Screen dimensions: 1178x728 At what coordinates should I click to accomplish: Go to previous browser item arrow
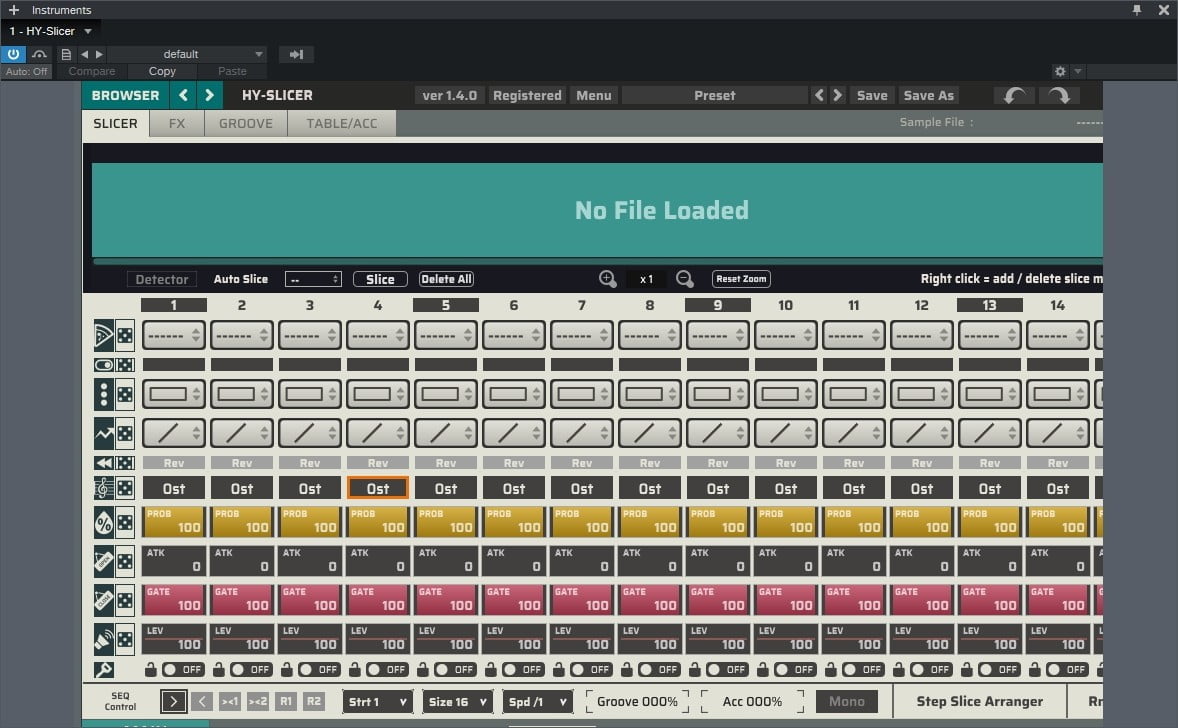pyautogui.click(x=183, y=95)
